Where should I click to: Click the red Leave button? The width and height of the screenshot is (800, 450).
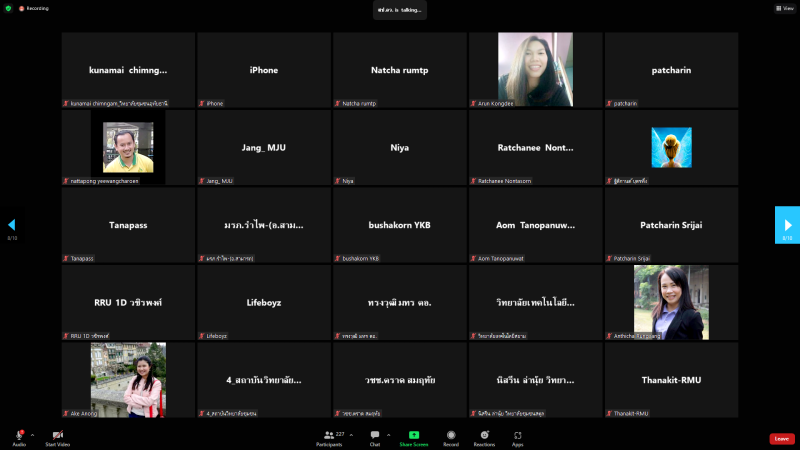pyautogui.click(x=782, y=438)
